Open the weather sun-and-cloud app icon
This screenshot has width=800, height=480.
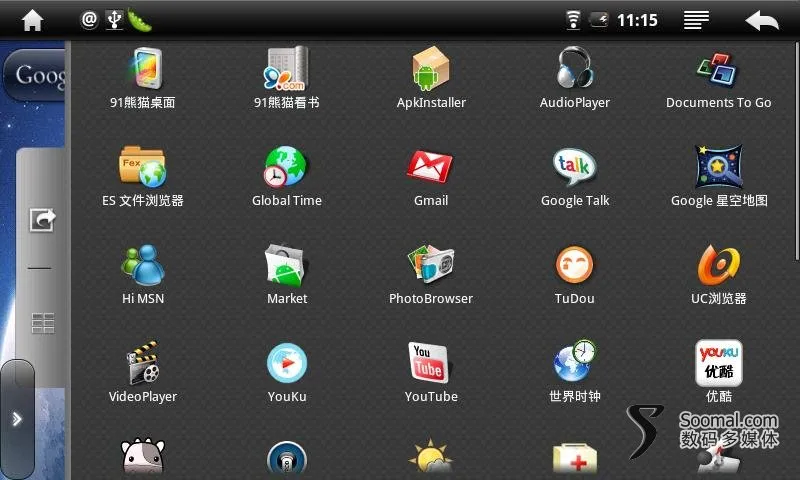[x=431, y=458]
